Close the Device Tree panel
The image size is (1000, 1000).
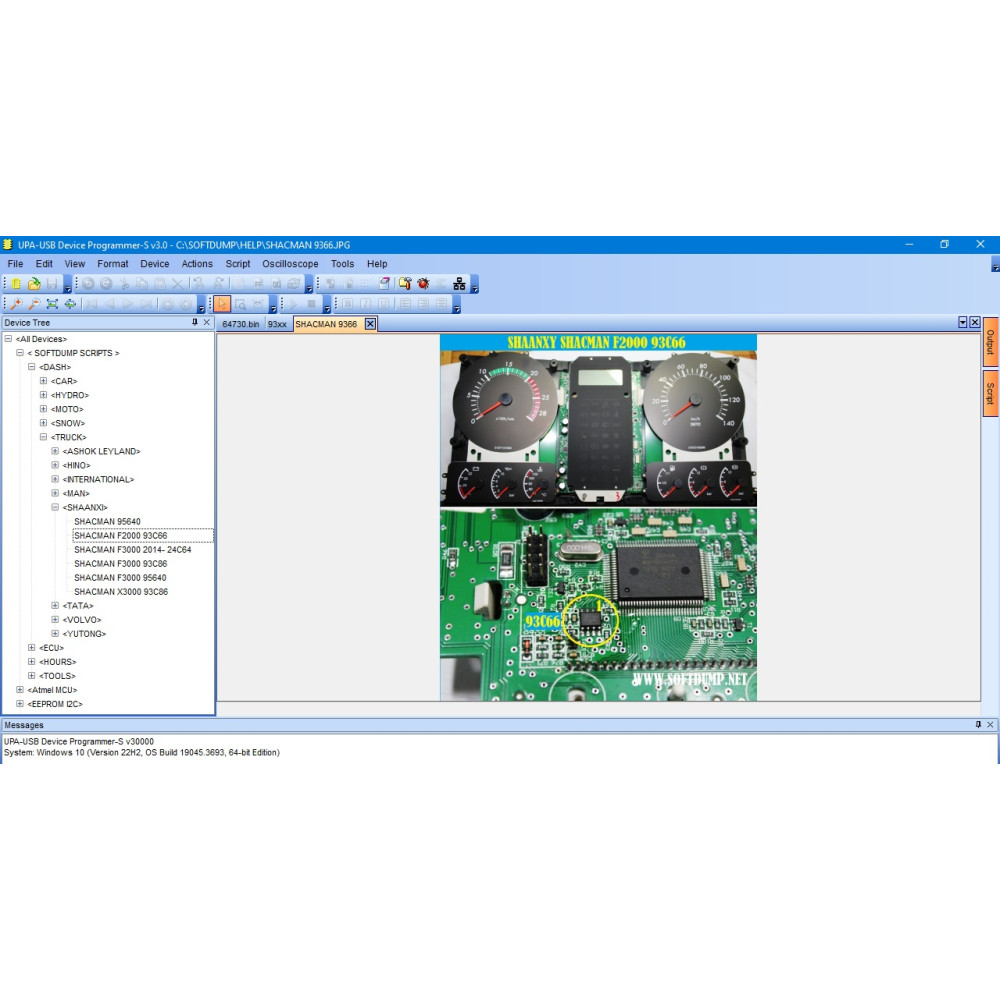pos(207,323)
